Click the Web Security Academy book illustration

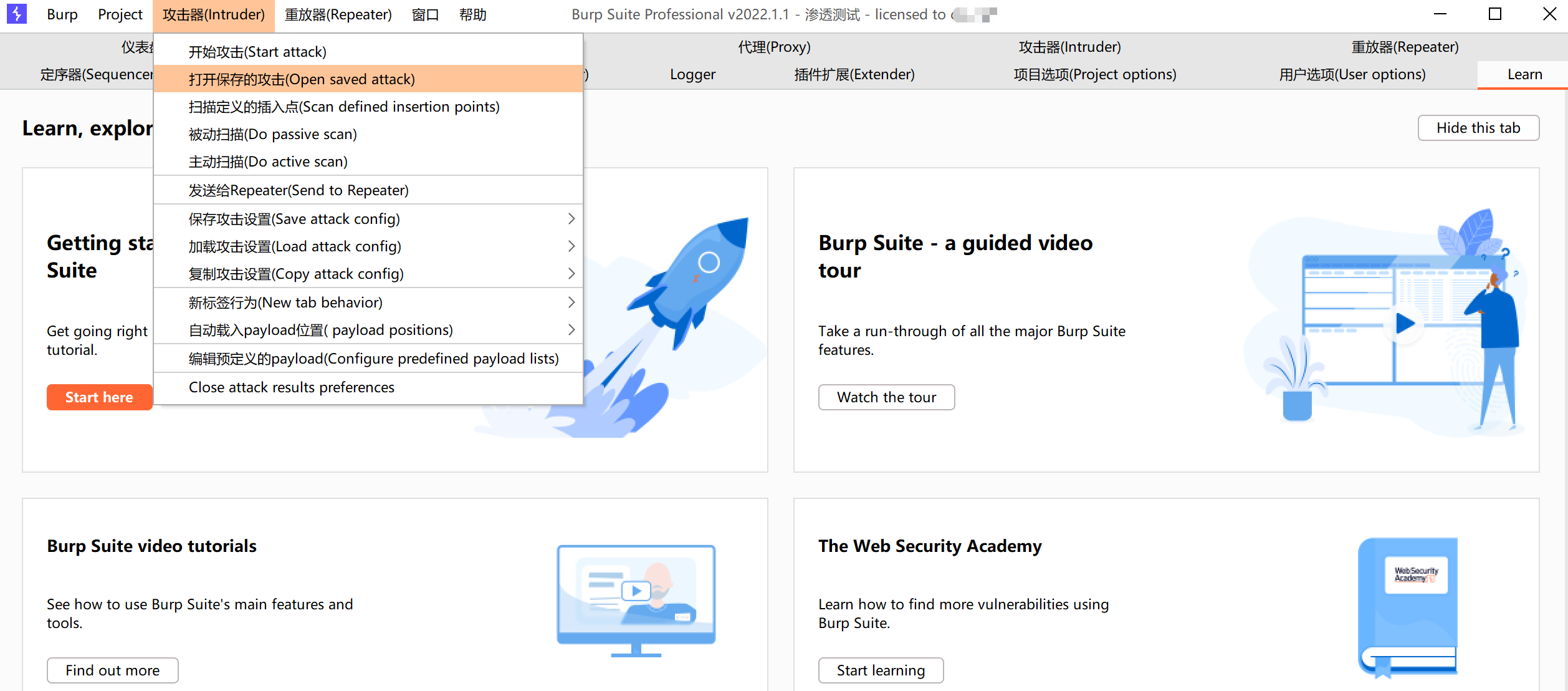1407,607
